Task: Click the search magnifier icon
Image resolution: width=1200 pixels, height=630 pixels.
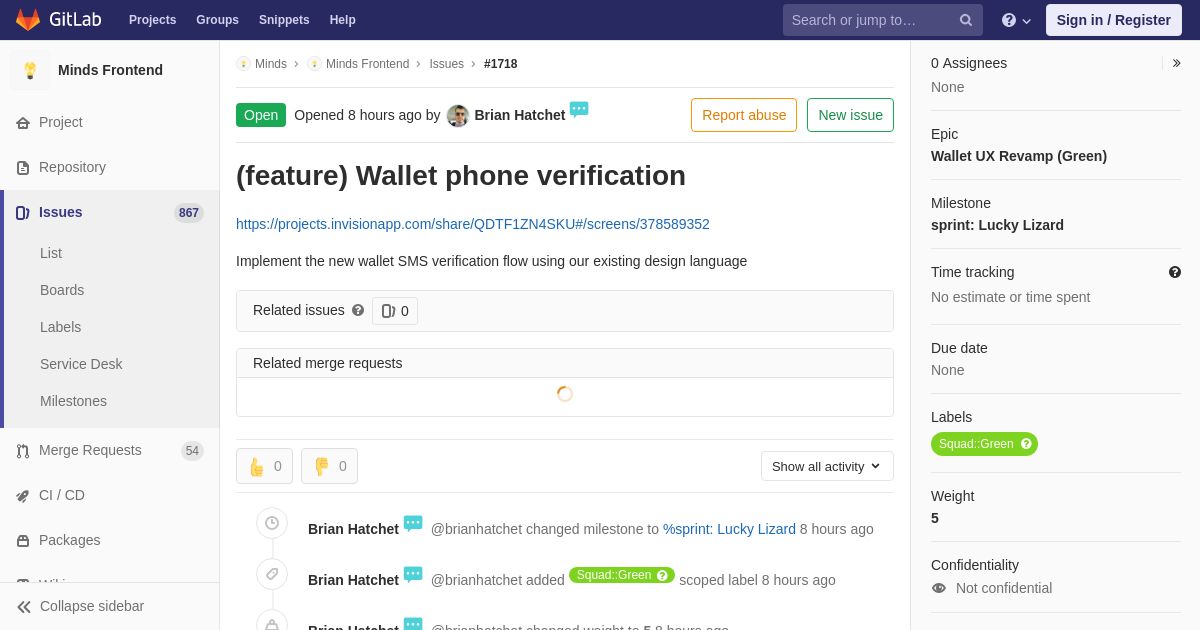Action: 966,20
